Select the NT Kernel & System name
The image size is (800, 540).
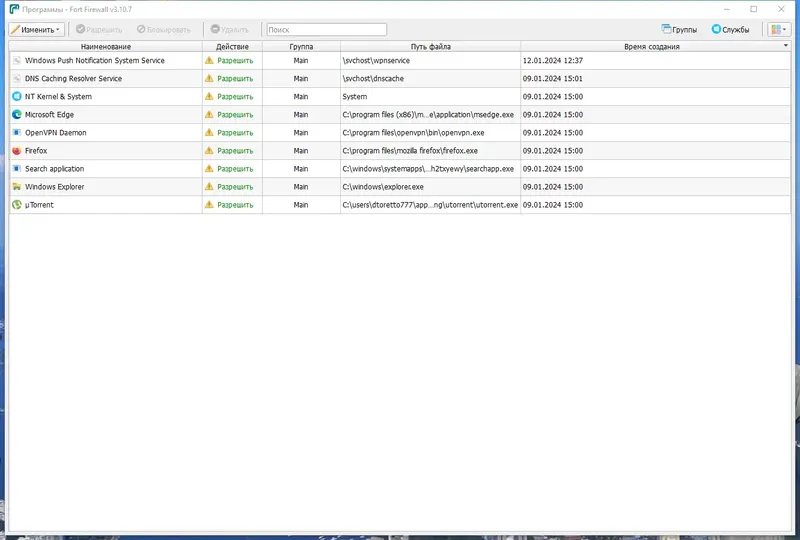click(59, 96)
